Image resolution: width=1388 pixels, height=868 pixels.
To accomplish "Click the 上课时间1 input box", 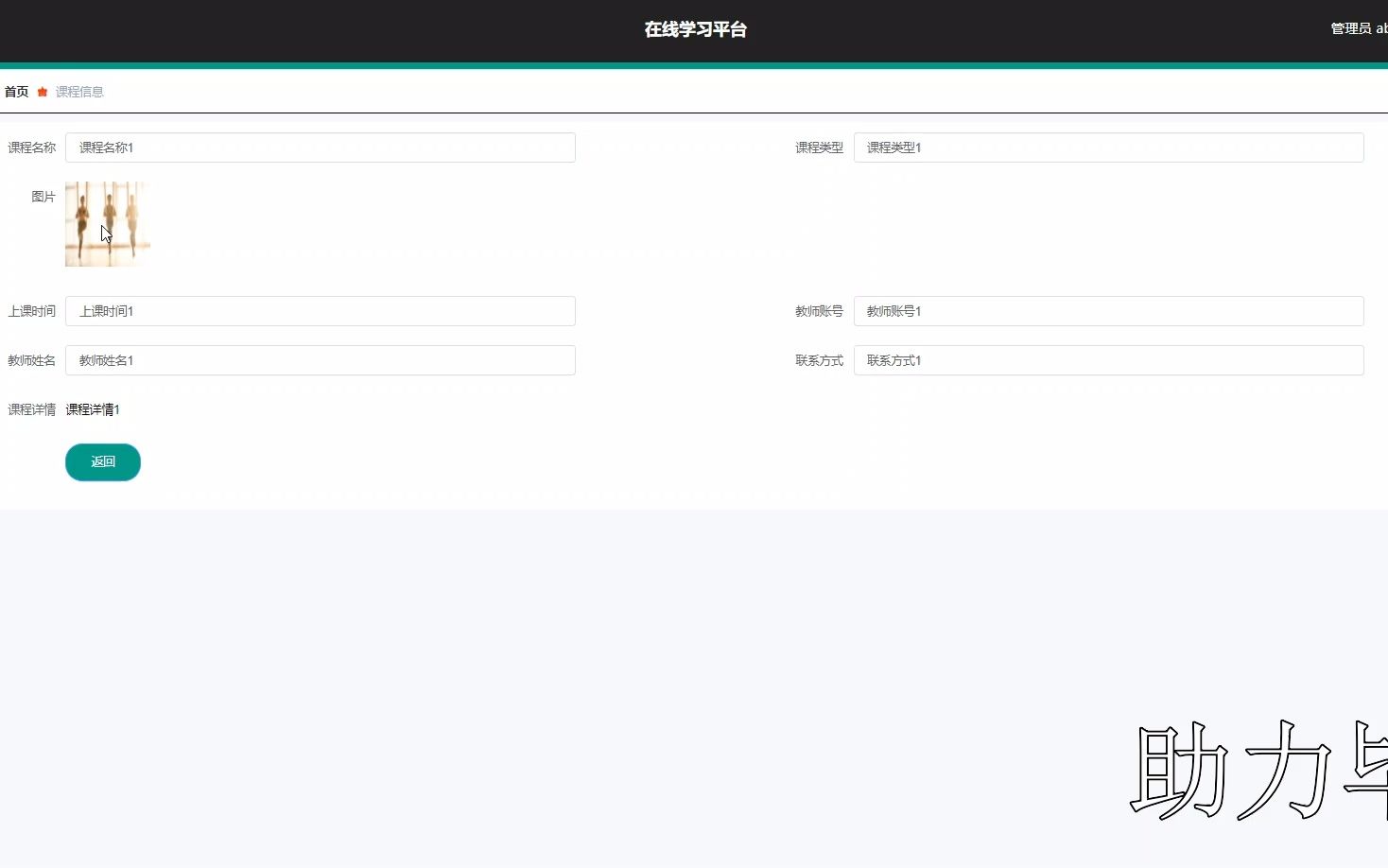I will point(320,311).
